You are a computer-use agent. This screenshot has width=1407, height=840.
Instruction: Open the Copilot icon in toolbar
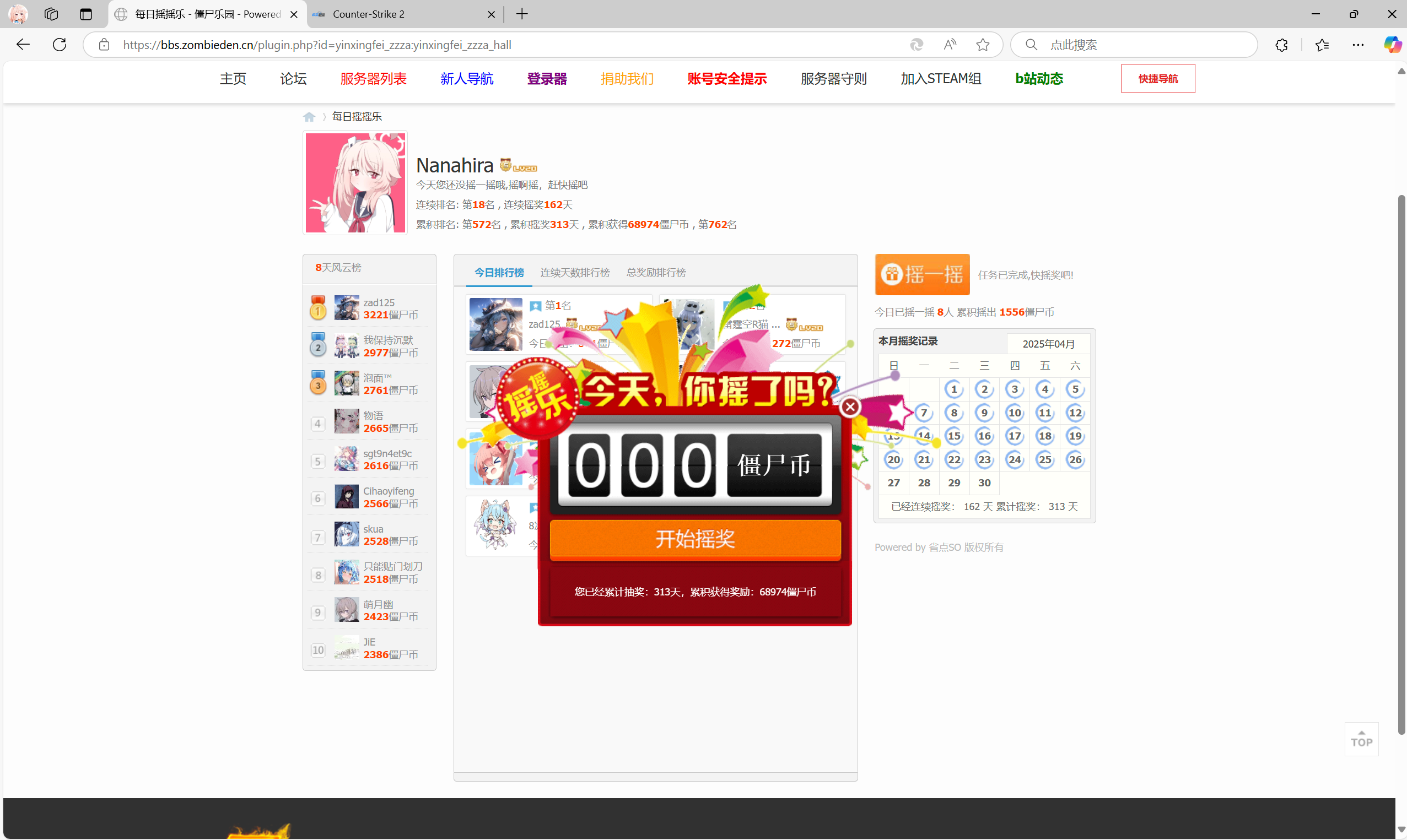[1391, 45]
